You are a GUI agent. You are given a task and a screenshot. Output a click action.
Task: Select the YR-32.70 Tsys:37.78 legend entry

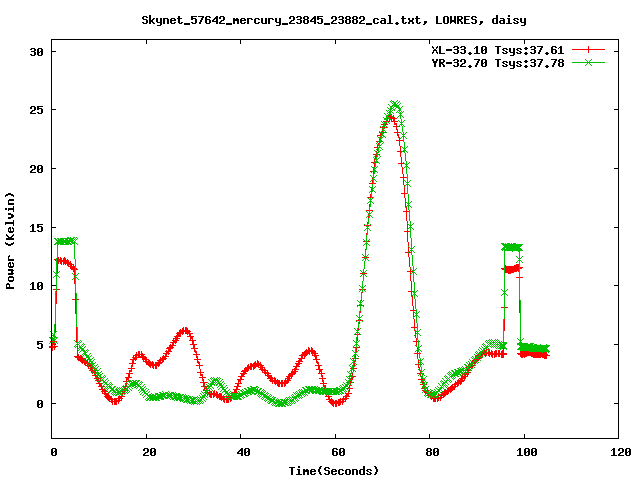pyautogui.click(x=498, y=63)
